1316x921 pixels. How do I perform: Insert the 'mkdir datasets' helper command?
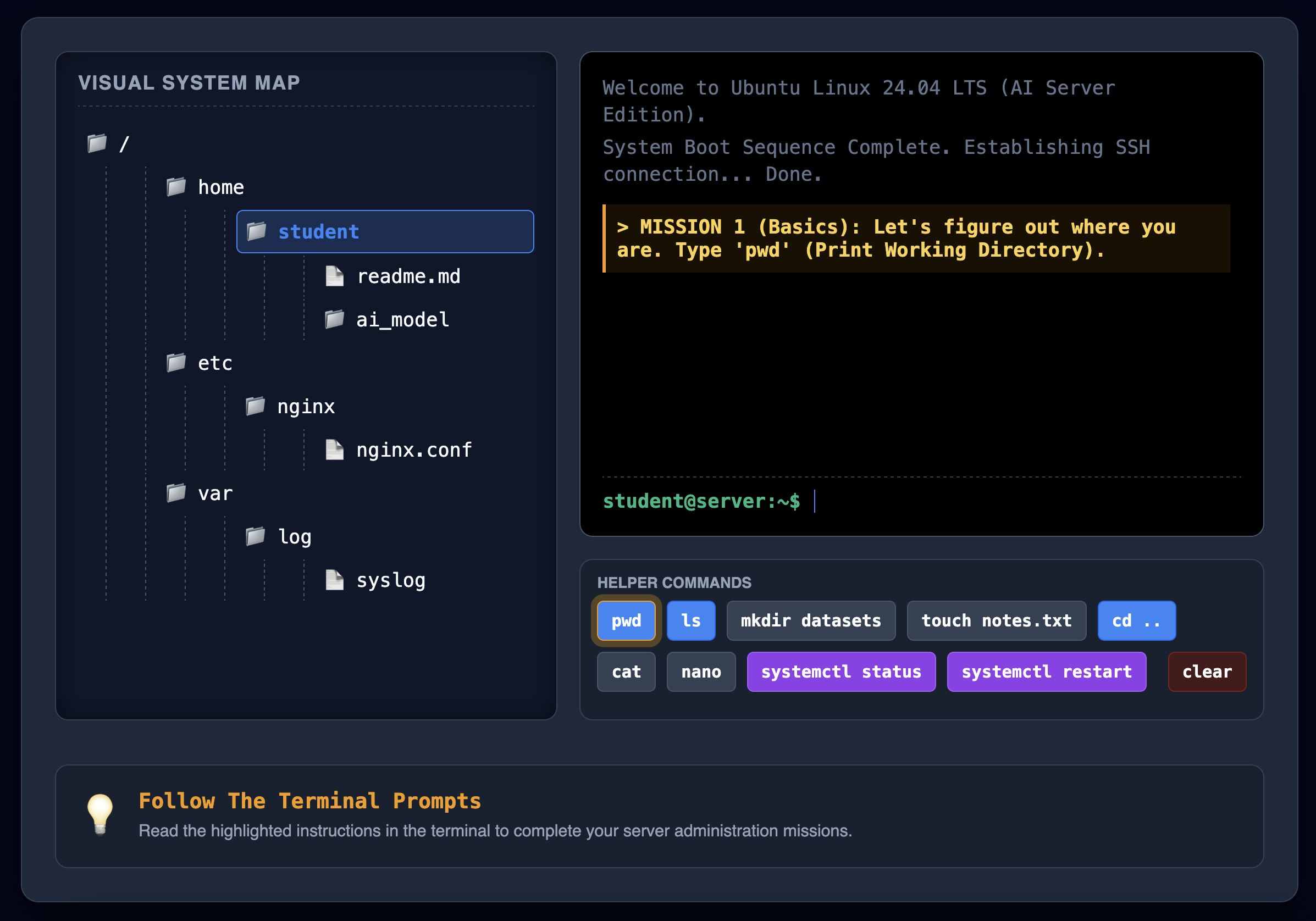coord(811,620)
